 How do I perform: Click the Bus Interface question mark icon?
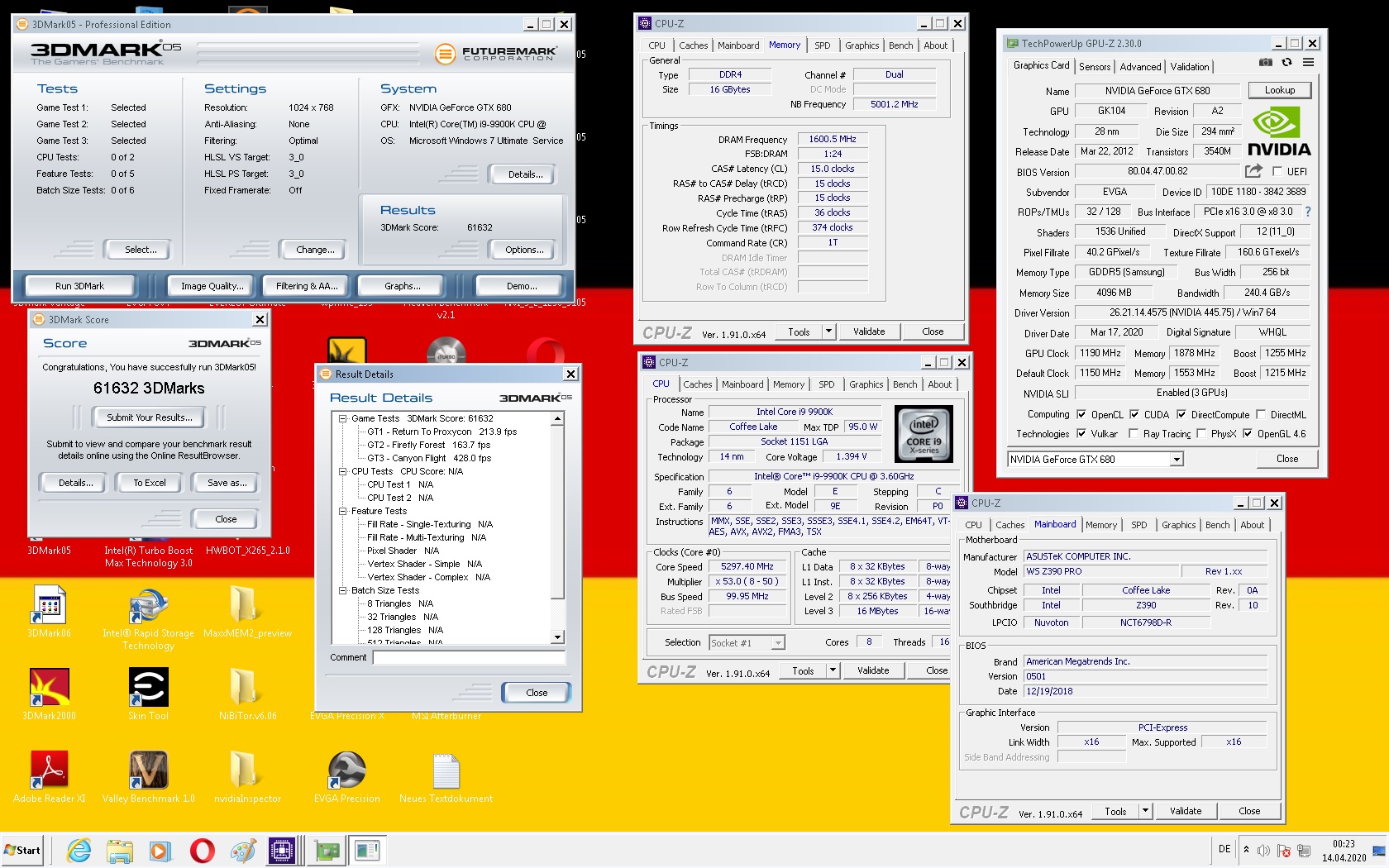[1307, 212]
